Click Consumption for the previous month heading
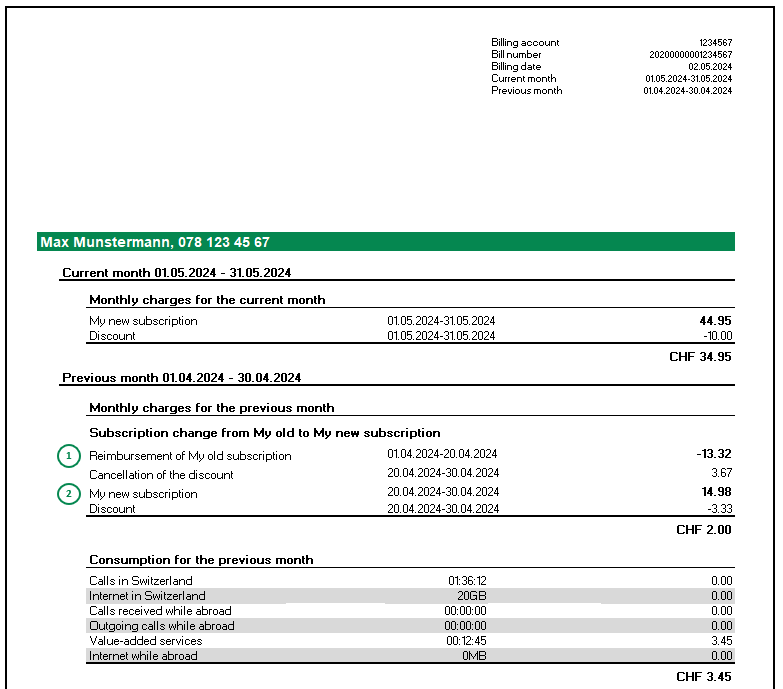This screenshot has height=689, width=783. tap(201, 560)
